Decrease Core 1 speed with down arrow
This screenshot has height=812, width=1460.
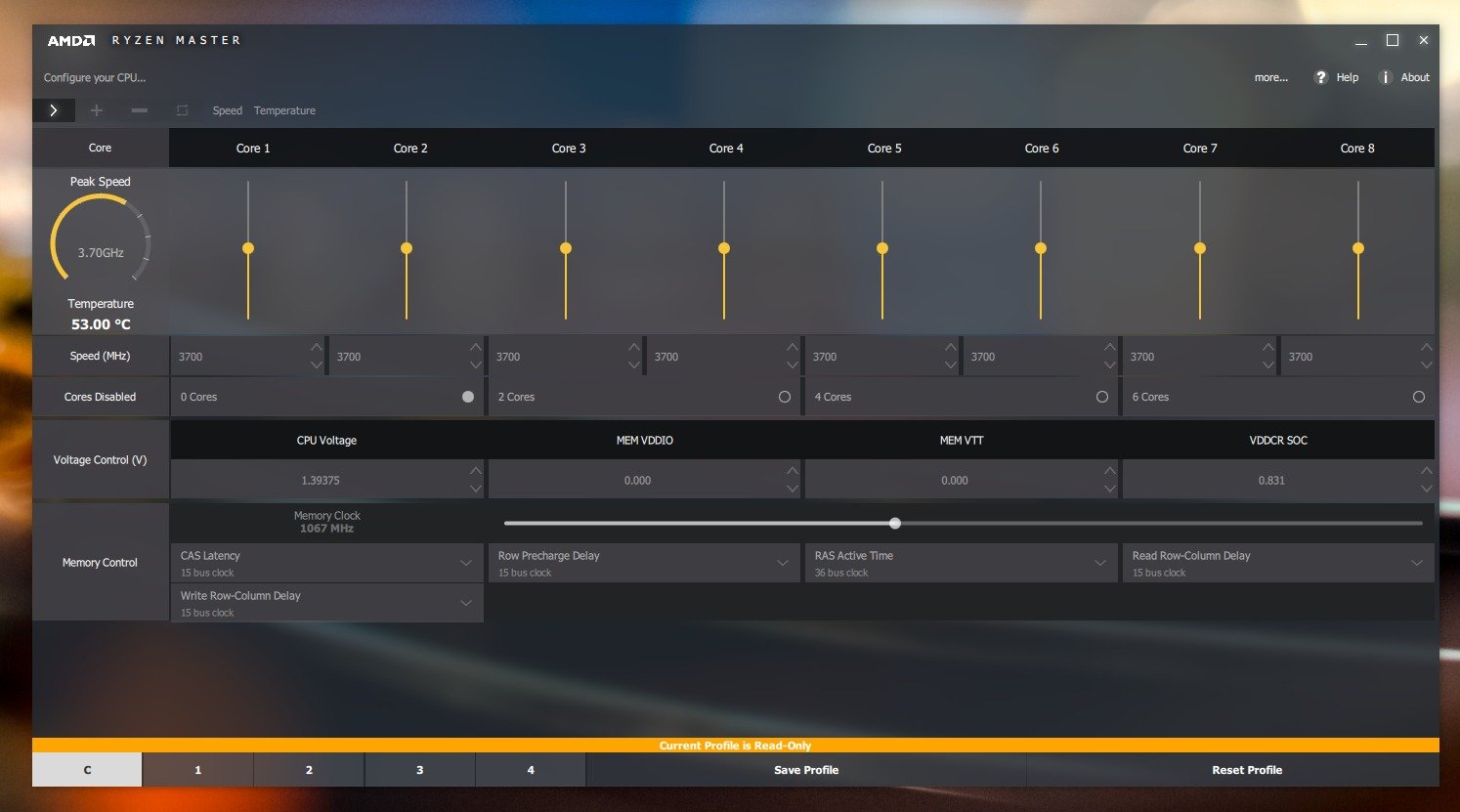[x=317, y=364]
